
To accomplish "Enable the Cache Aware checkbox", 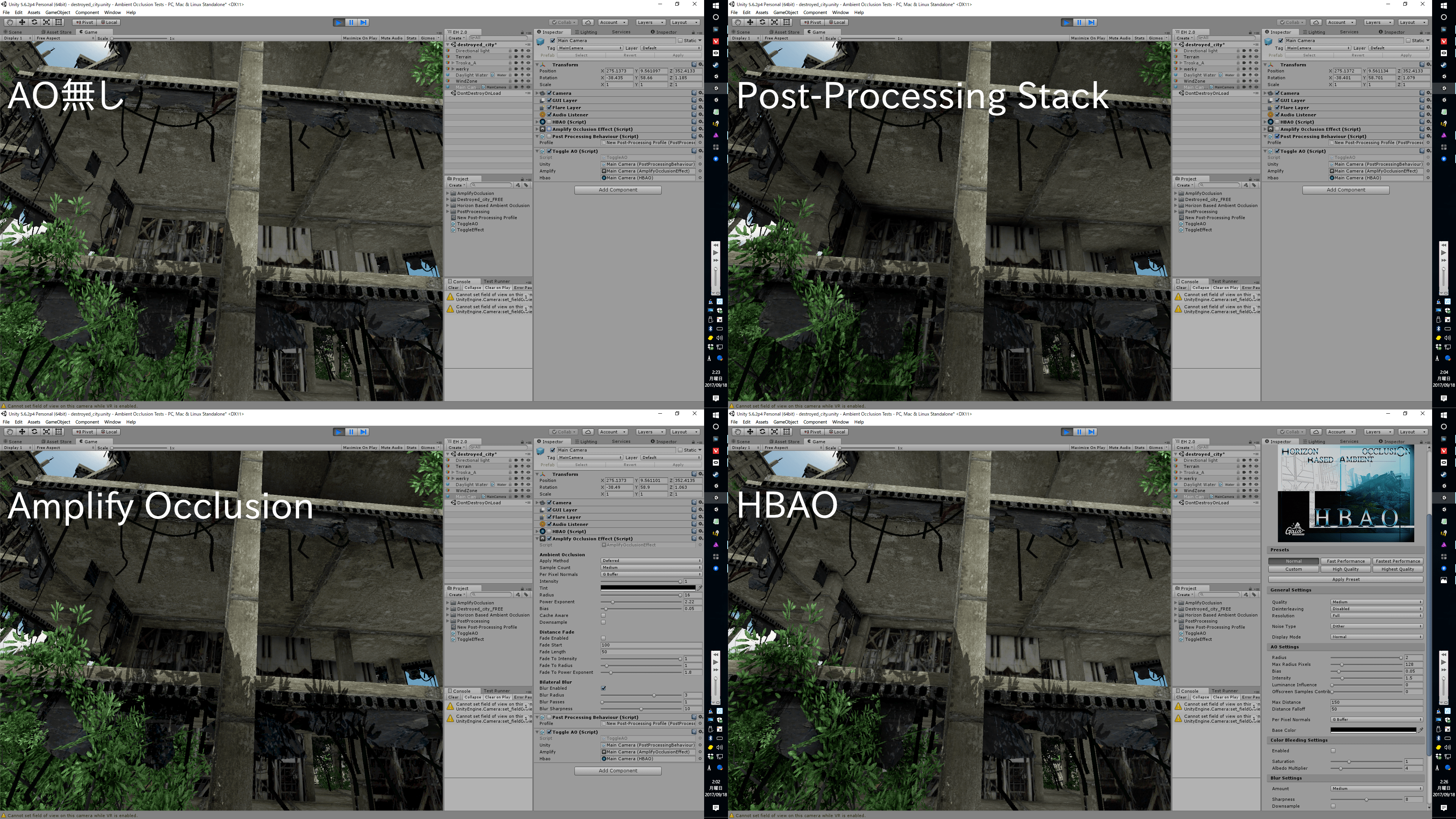I will 603,615.
